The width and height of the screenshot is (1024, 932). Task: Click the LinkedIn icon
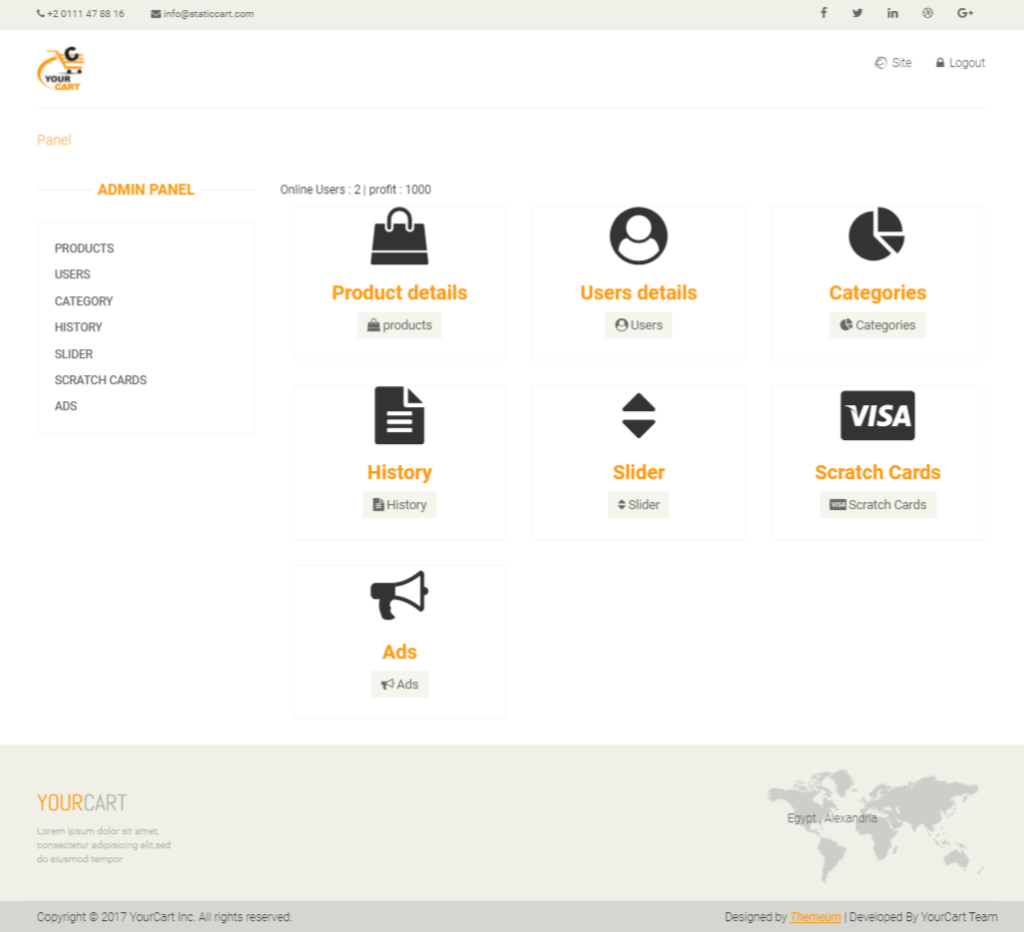point(893,13)
